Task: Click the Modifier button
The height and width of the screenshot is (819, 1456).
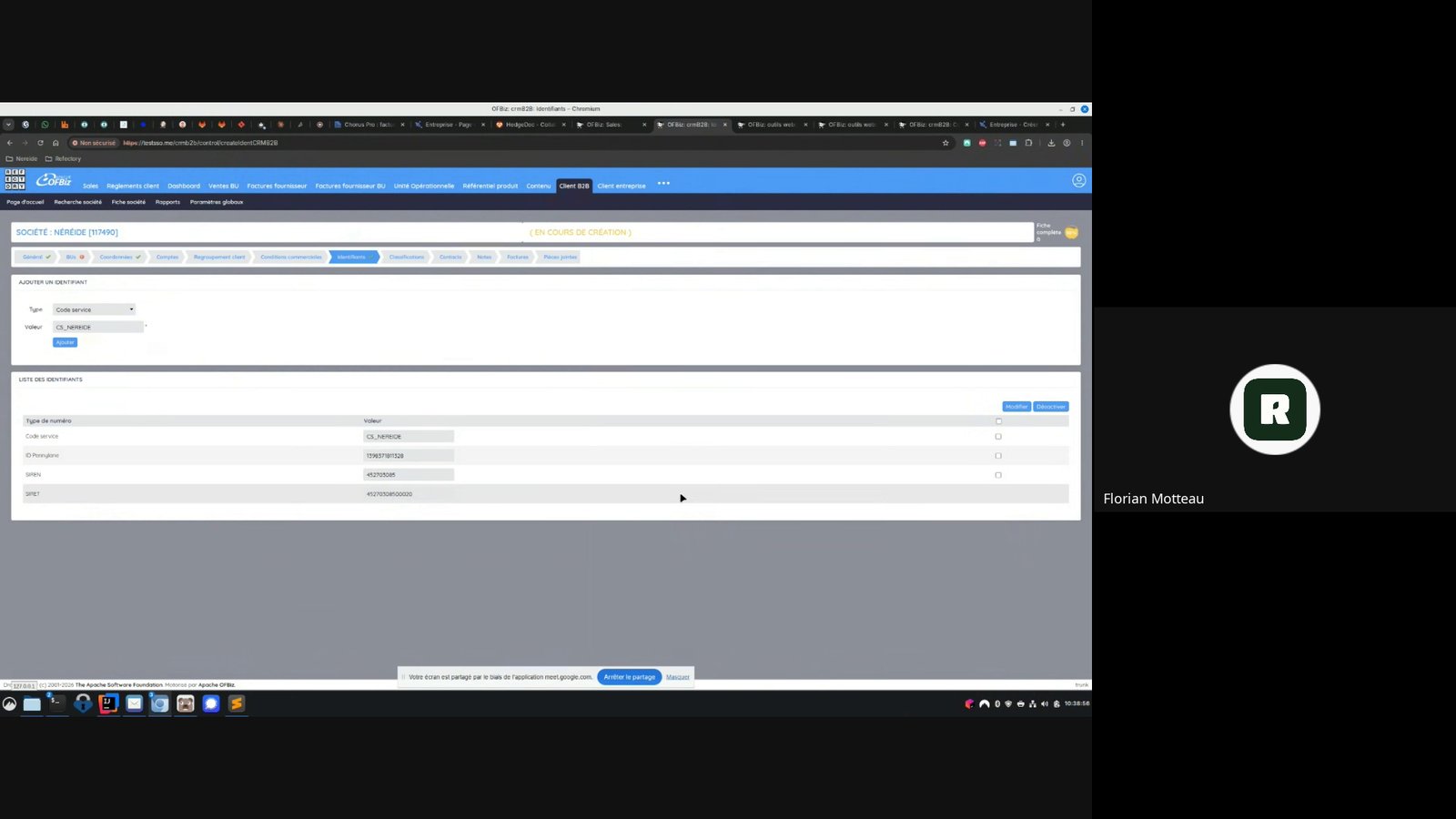Action: [1016, 407]
